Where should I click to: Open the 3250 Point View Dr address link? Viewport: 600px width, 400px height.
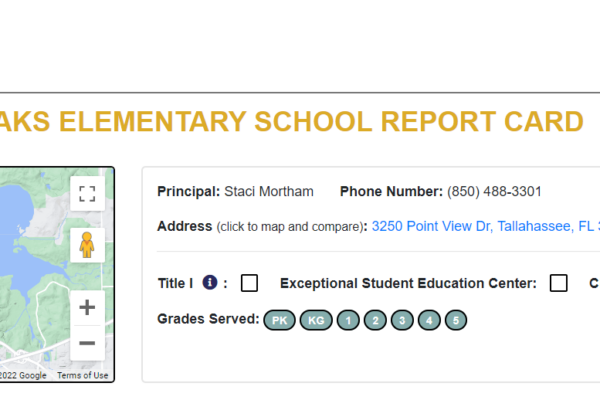click(485, 227)
